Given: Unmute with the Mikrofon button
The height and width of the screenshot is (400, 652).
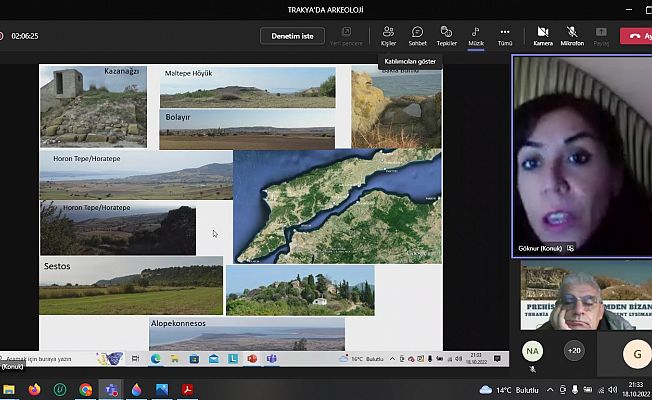Looking at the screenshot, I should 572,36.
